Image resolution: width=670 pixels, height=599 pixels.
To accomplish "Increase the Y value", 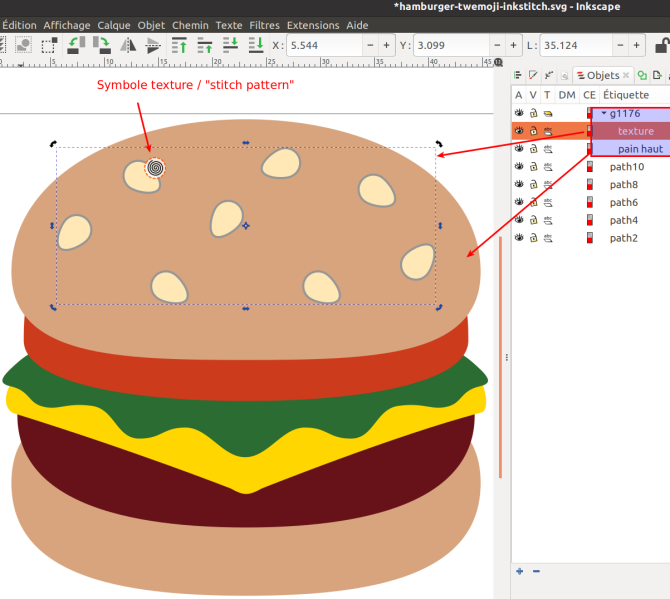I will tap(513, 45).
